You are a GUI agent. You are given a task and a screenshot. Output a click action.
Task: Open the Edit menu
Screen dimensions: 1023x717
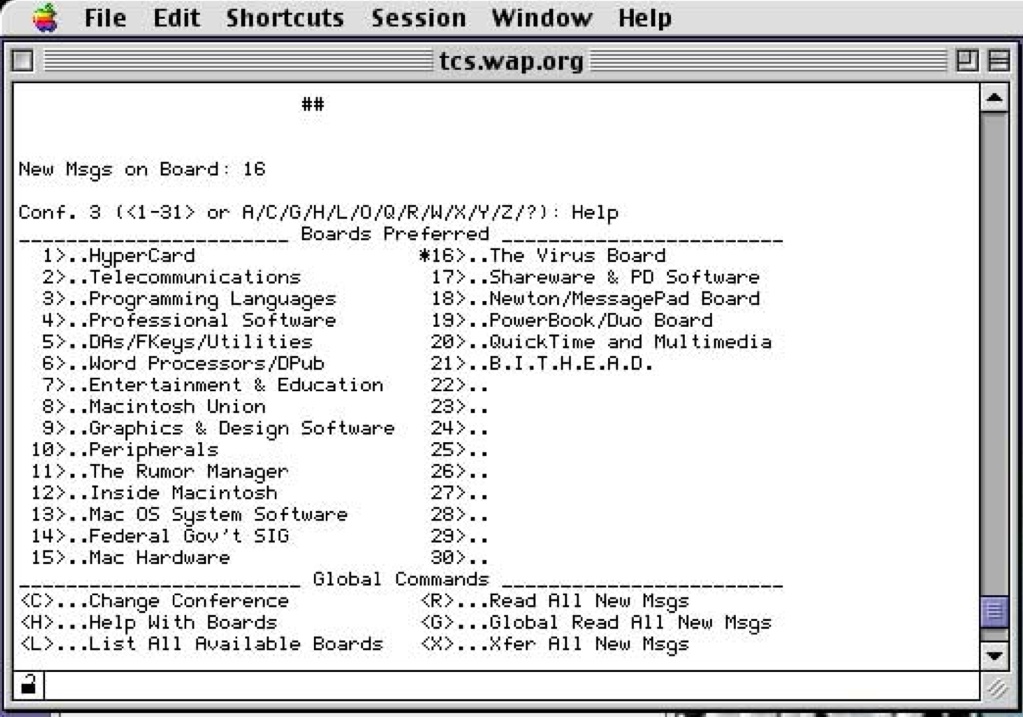pyautogui.click(x=177, y=18)
